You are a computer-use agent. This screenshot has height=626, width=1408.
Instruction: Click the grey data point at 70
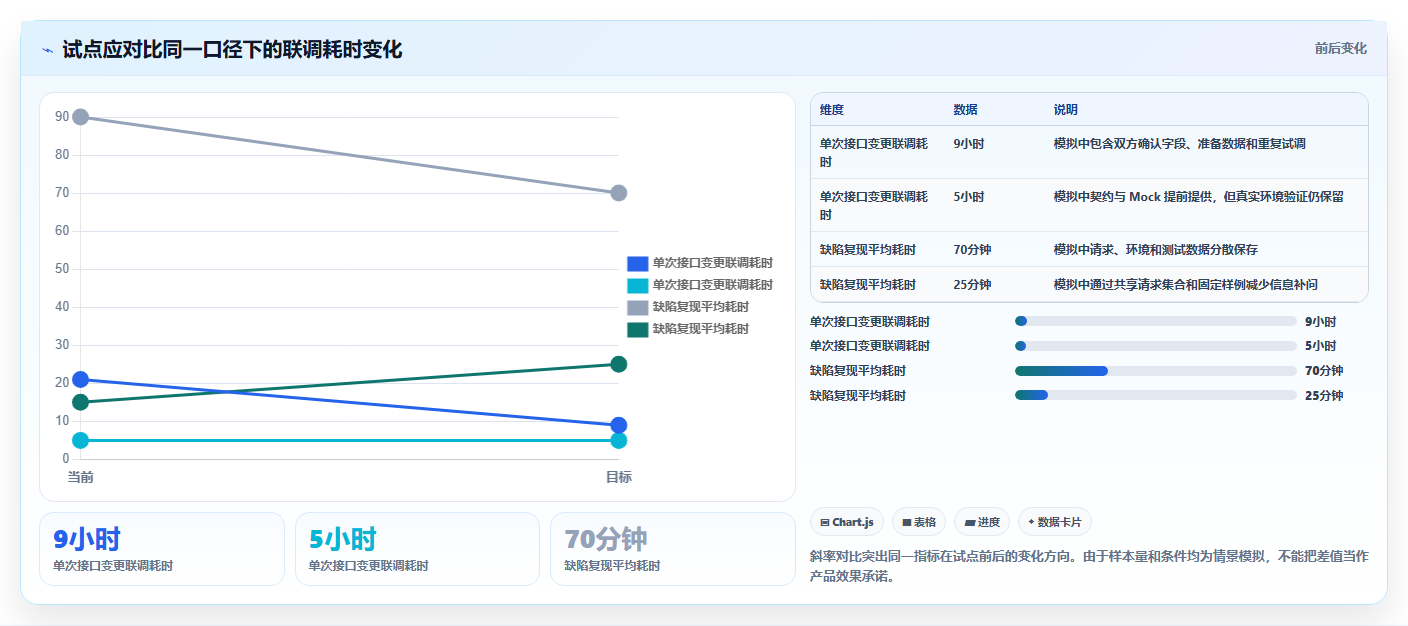618,193
